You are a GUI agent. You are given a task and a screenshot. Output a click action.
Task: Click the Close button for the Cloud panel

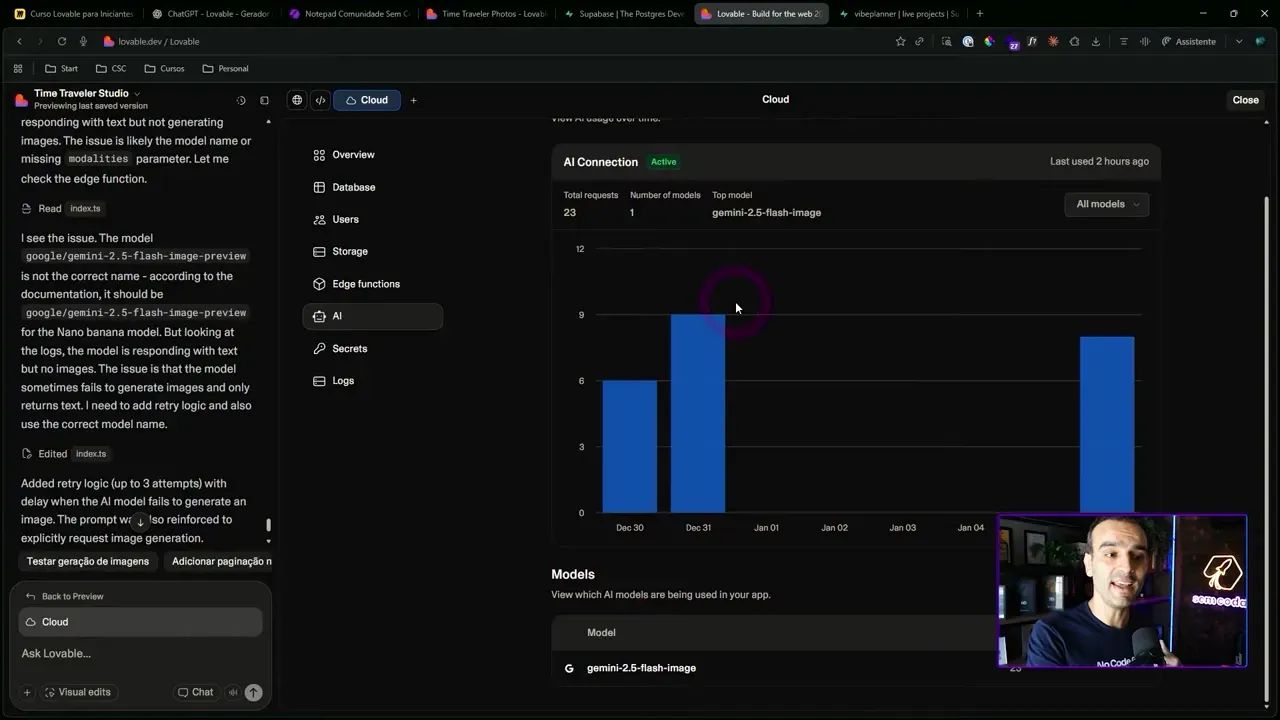click(1244, 100)
